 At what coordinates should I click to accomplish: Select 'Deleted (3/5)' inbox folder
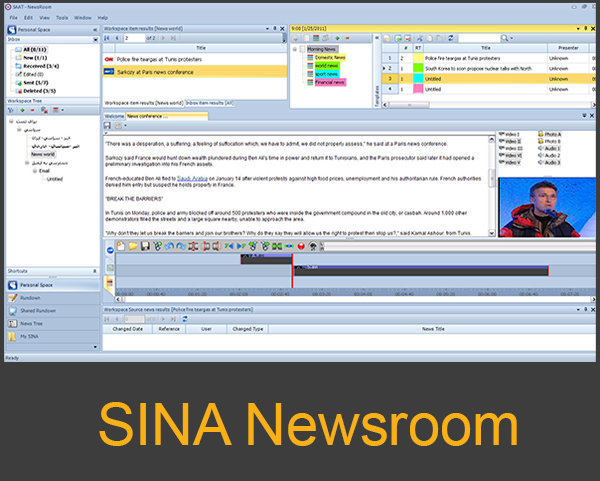click(39, 91)
